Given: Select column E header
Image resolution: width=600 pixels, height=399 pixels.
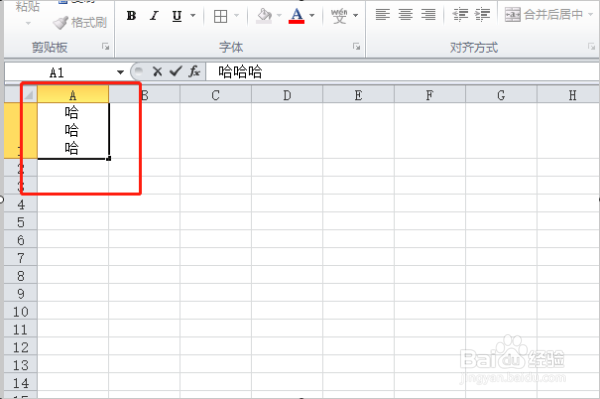Looking at the screenshot, I should pos(358,94).
